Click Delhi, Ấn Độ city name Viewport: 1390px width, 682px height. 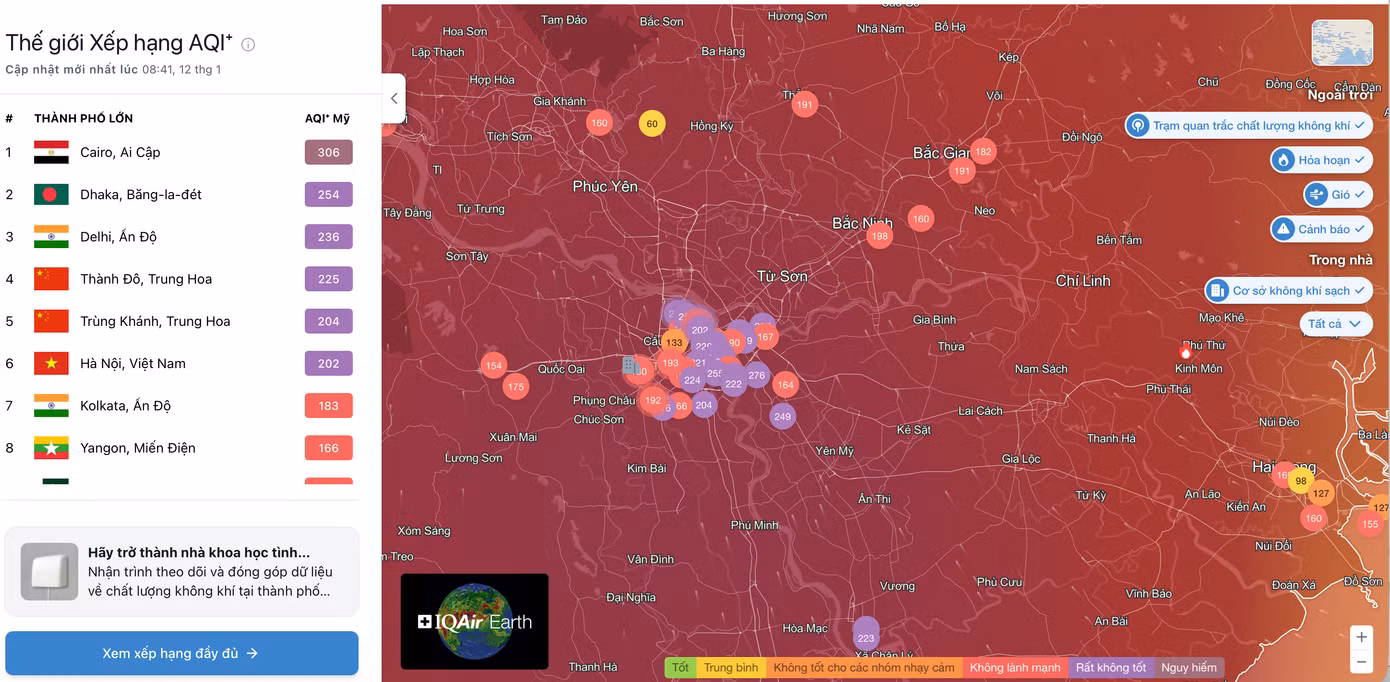point(118,237)
